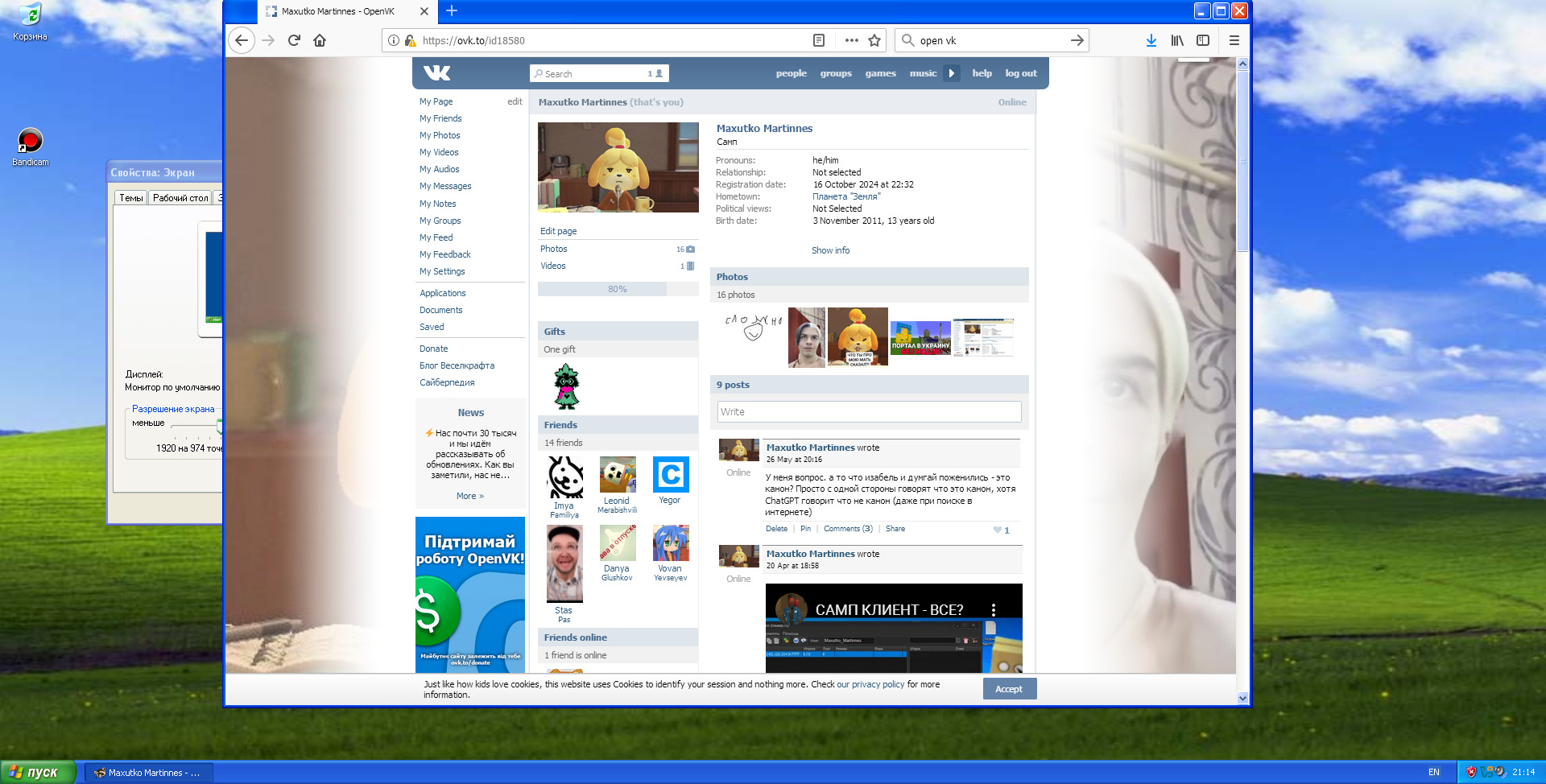Image resolution: width=1546 pixels, height=784 pixels.
Task: Click the Write post input field
Action: click(x=869, y=411)
